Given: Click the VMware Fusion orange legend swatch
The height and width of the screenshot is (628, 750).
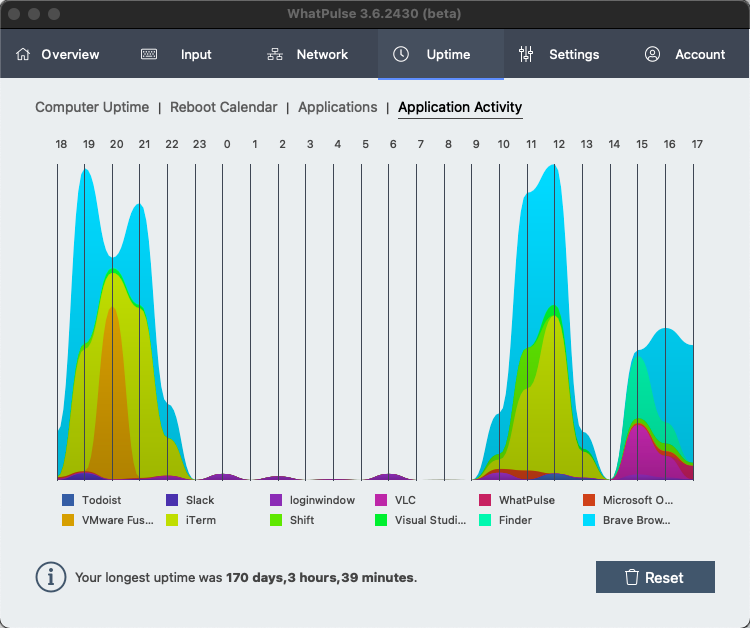Looking at the screenshot, I should pos(68,520).
